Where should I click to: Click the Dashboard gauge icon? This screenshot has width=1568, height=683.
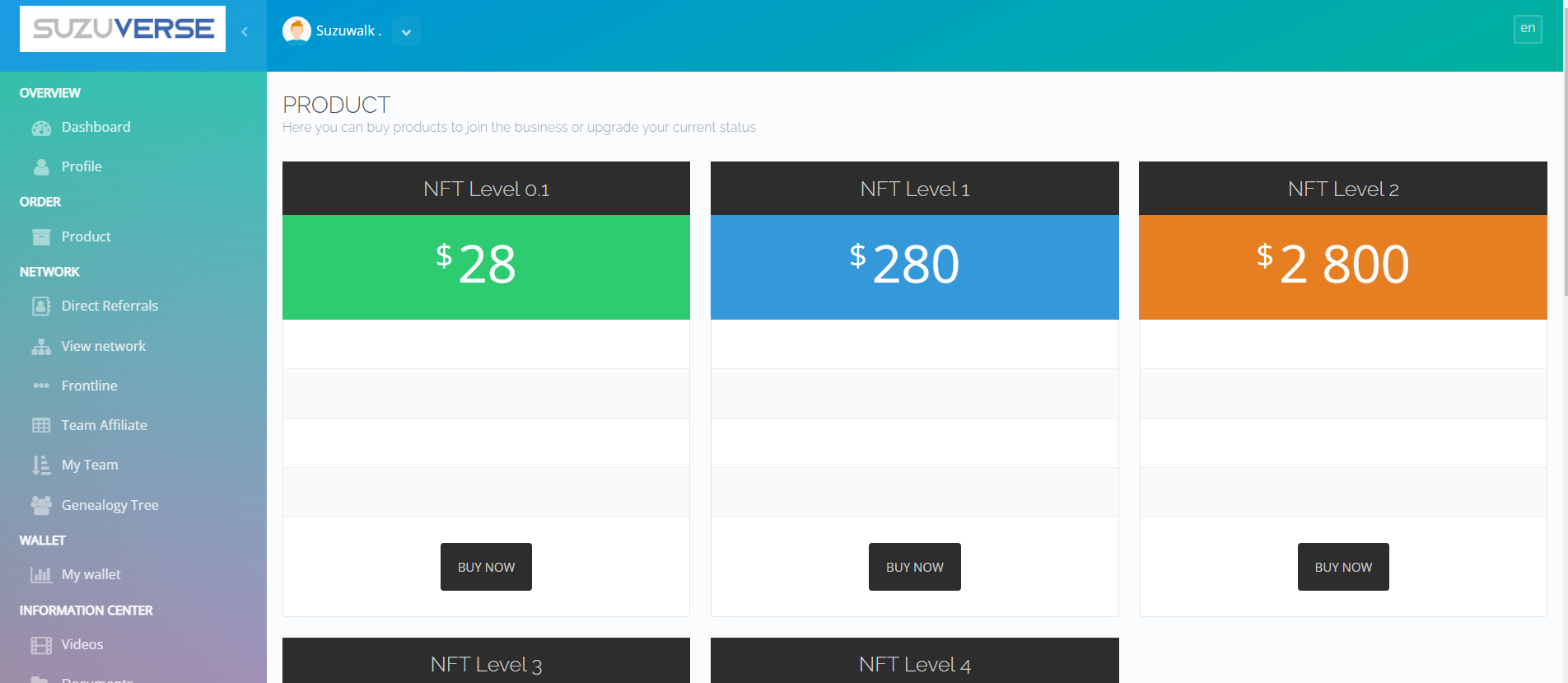(41, 128)
